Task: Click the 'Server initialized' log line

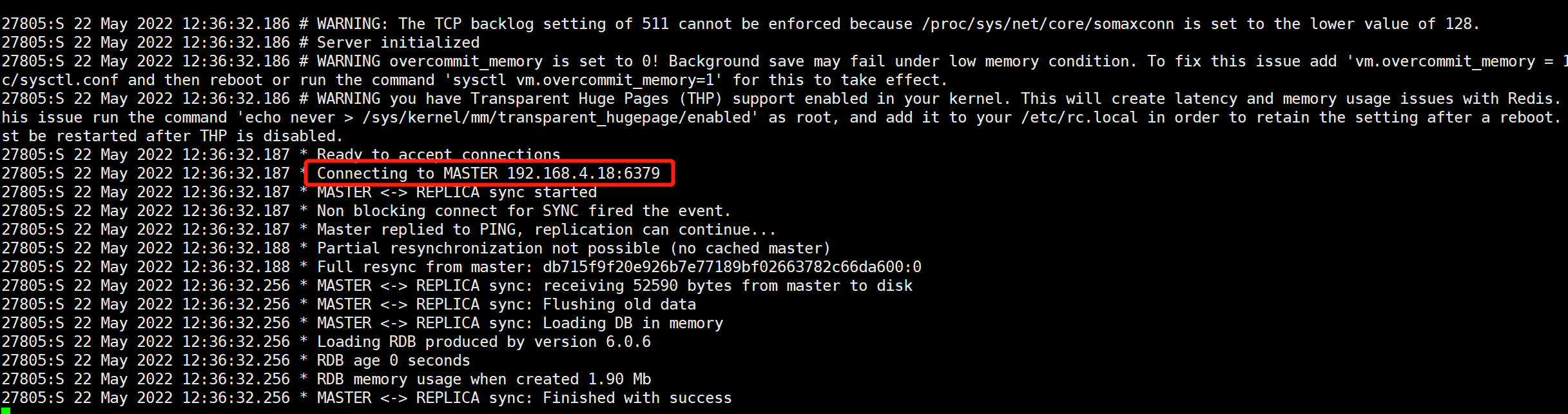Action: tap(398, 43)
